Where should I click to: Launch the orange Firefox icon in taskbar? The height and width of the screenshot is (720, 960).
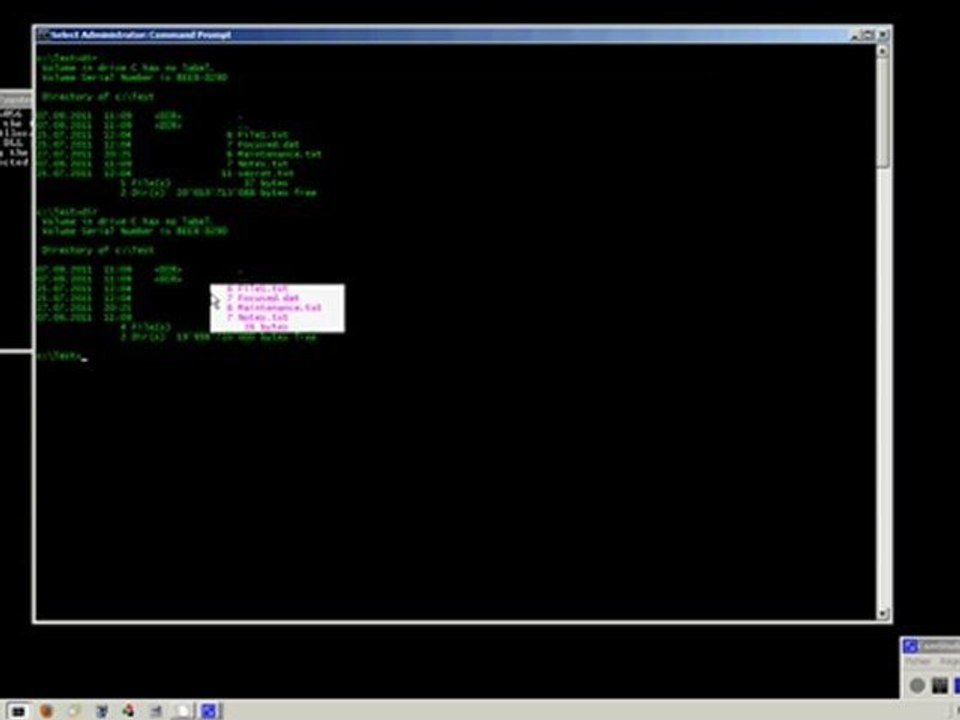[x=47, y=711]
